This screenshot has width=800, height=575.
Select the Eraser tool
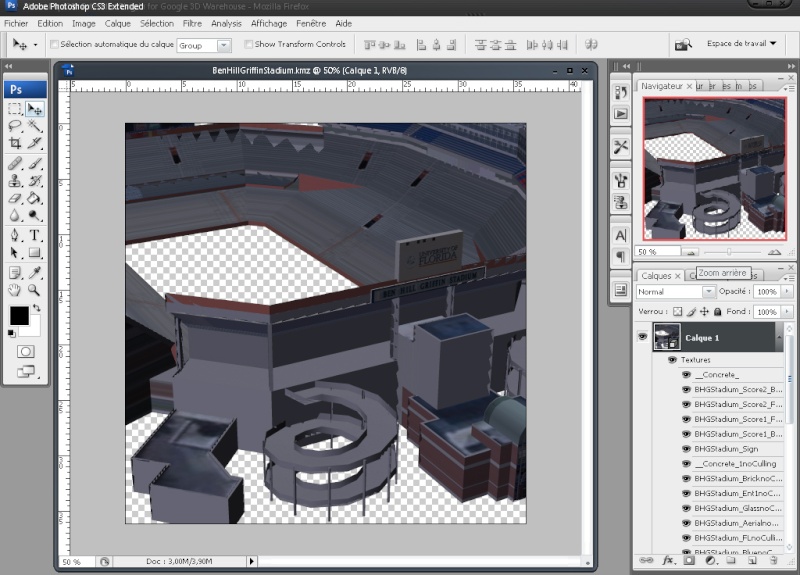pyautogui.click(x=15, y=198)
